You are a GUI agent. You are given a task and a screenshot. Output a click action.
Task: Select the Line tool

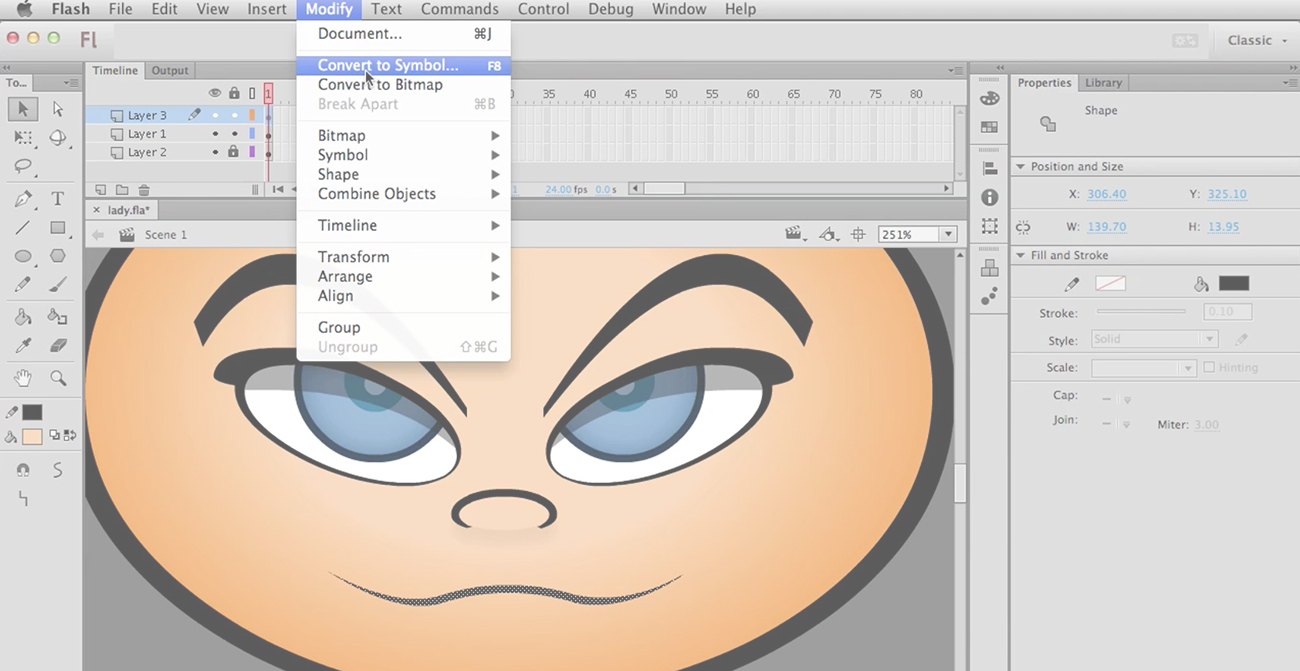click(x=23, y=228)
